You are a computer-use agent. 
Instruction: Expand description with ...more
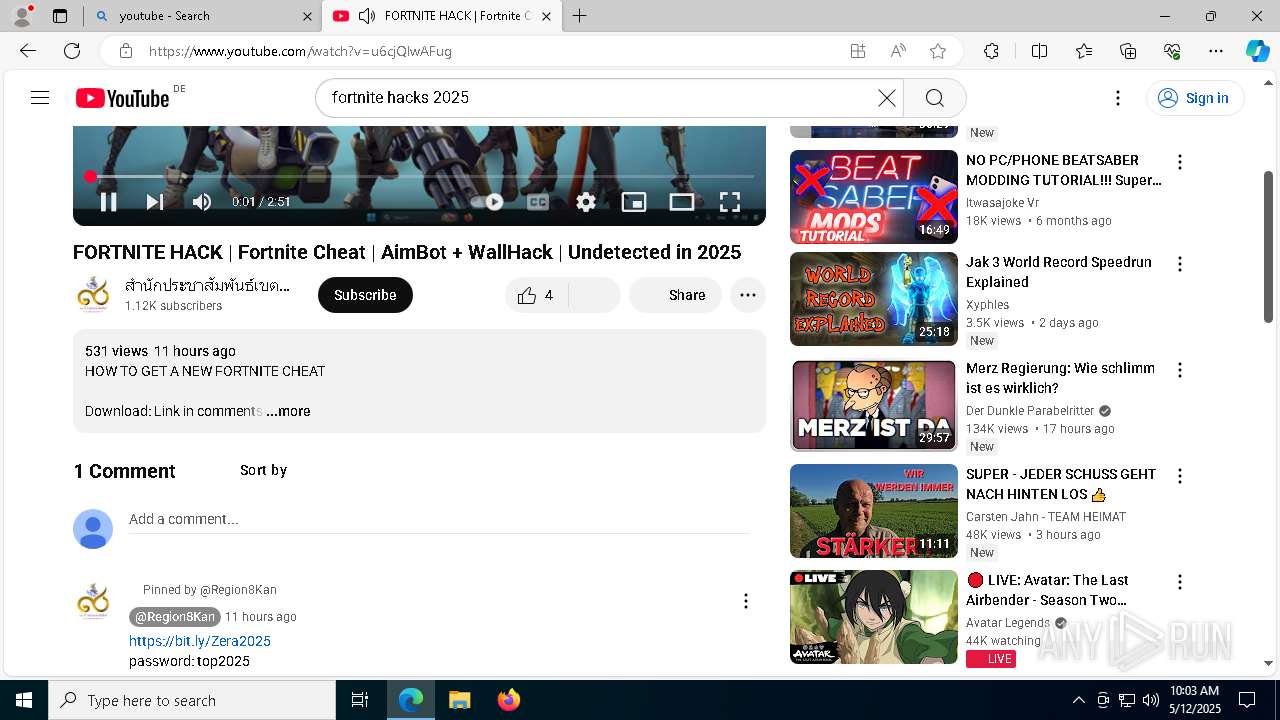coord(288,411)
